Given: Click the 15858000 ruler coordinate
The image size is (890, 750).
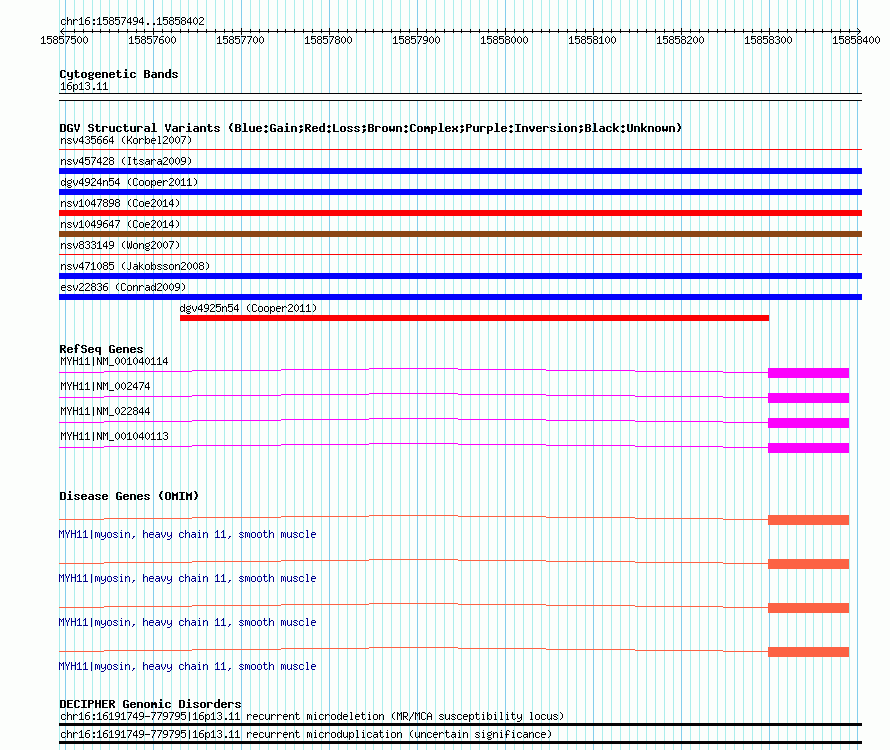Looking at the screenshot, I should [x=504, y=40].
